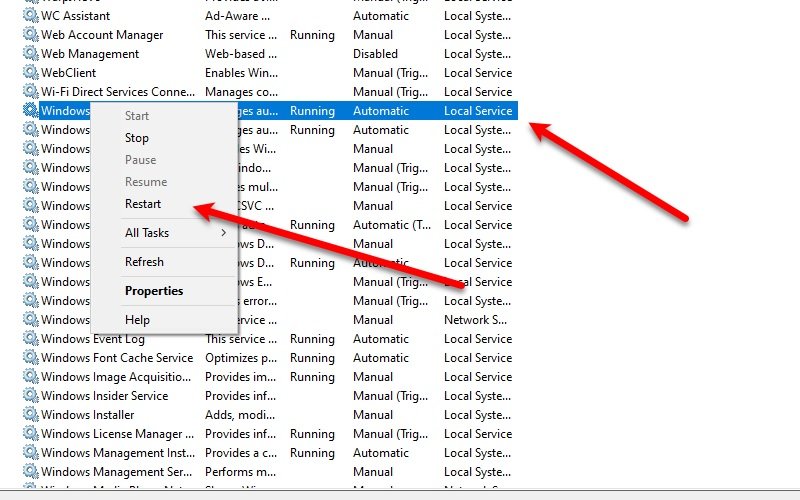
Task: Click the 'Automatic (T...' startup type cell
Action: point(392,224)
